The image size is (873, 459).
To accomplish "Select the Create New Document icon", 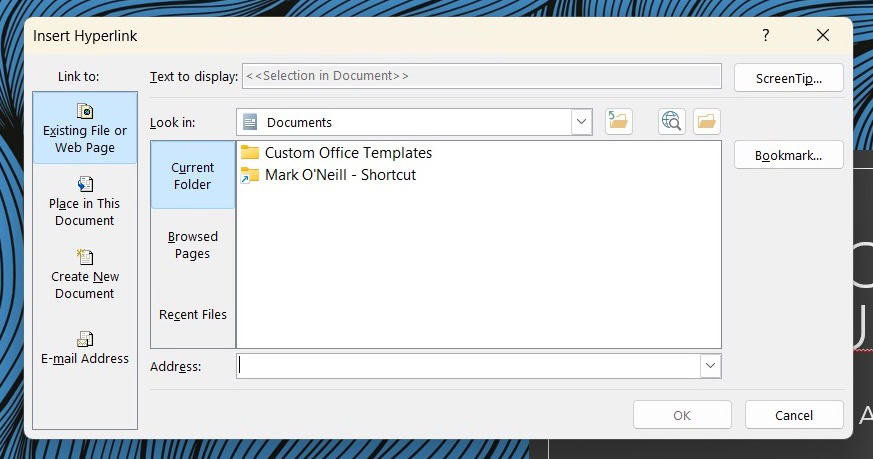I will (x=85, y=257).
